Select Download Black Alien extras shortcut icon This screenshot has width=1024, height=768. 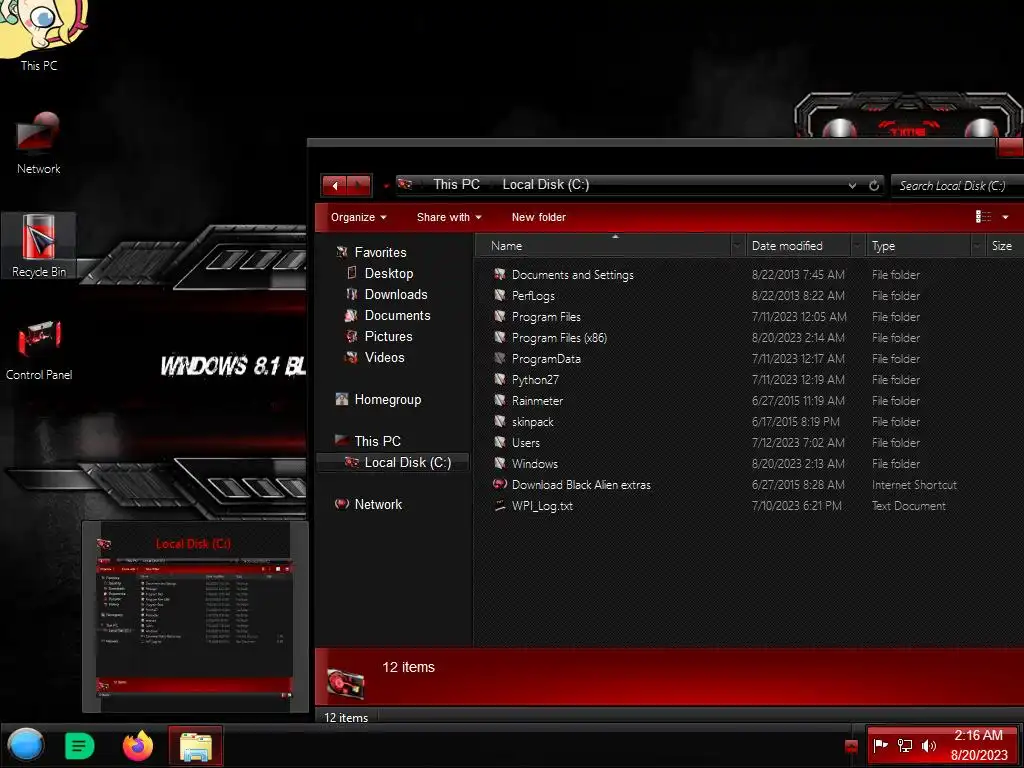500,484
